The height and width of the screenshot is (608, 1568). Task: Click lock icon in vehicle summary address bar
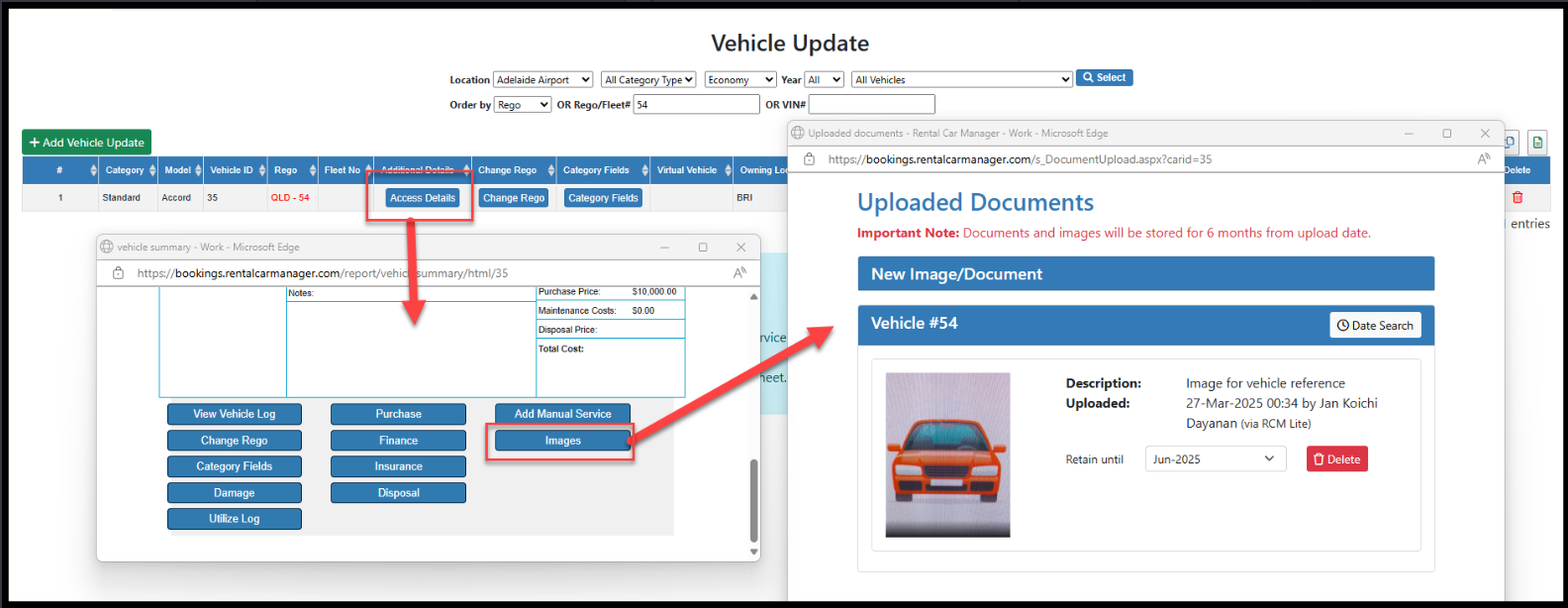pos(118,273)
